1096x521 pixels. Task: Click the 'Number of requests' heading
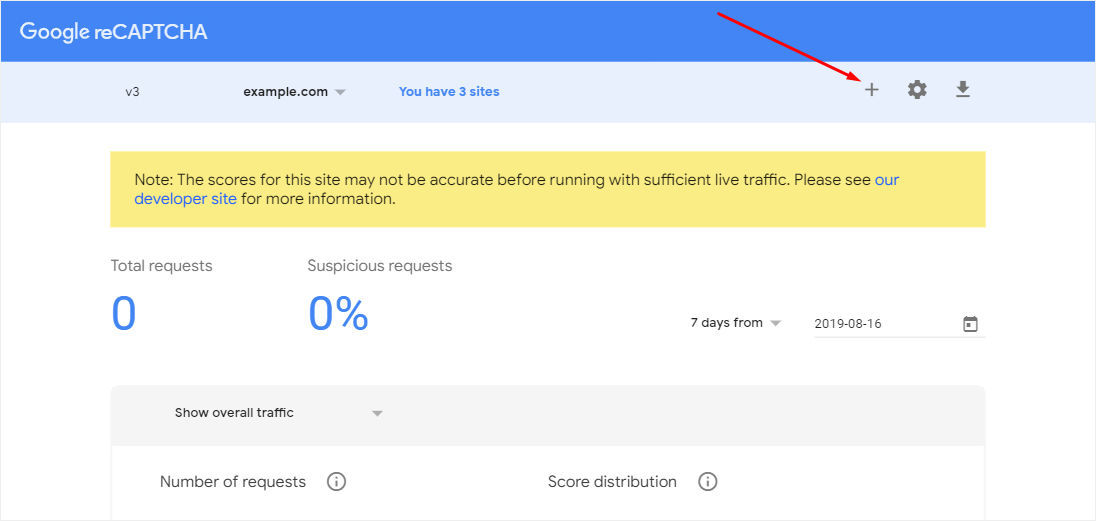point(233,482)
